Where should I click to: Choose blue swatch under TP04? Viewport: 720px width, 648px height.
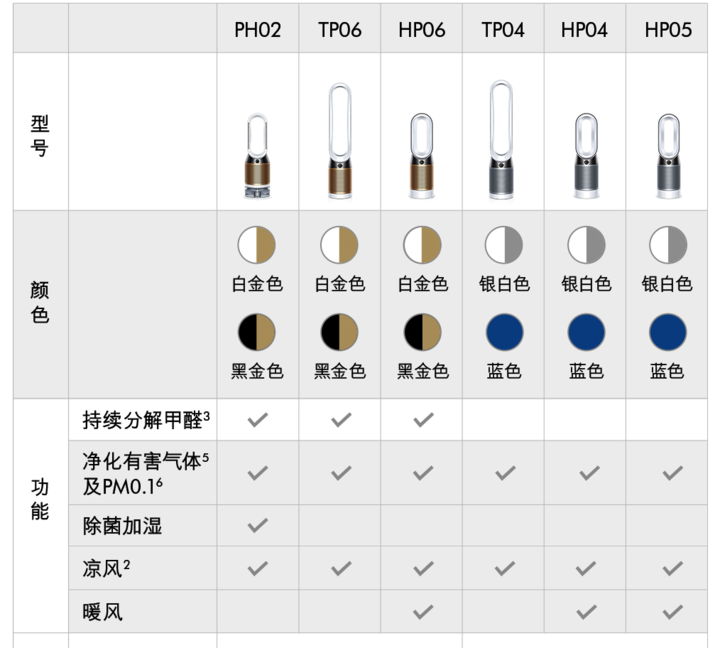click(x=504, y=332)
